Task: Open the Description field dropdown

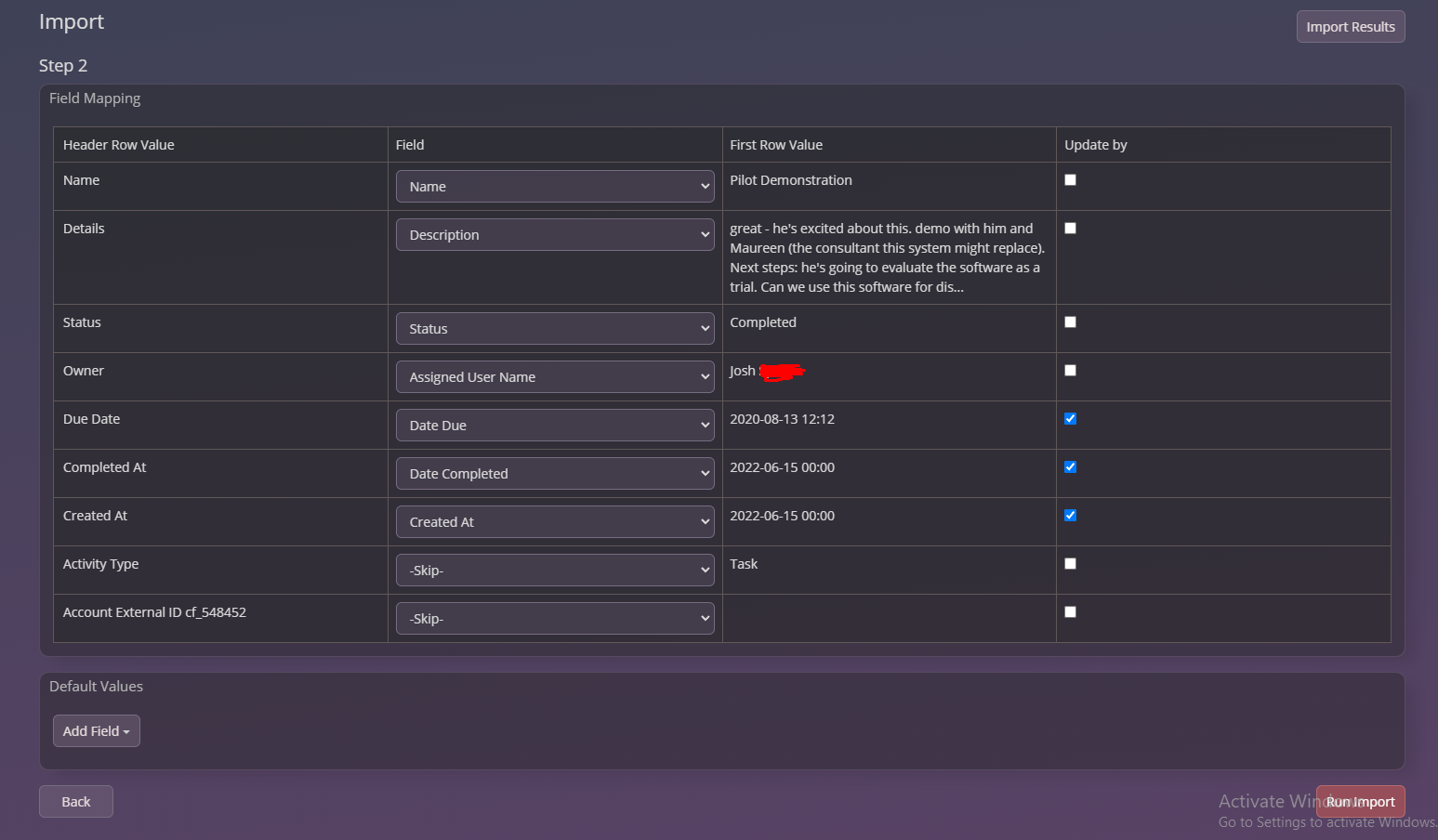Action: (555, 234)
